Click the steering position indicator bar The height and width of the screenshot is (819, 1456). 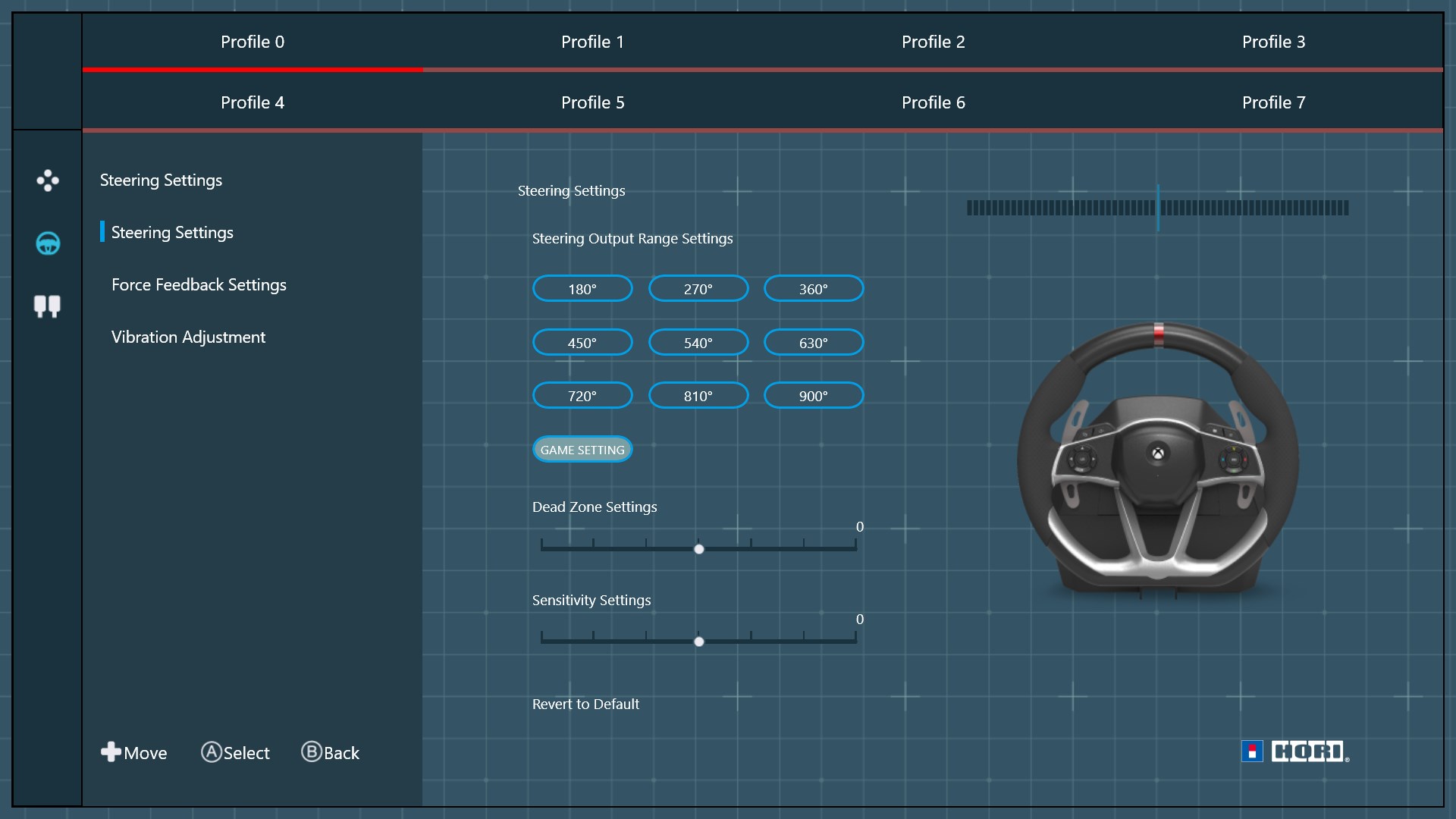pos(1157,208)
